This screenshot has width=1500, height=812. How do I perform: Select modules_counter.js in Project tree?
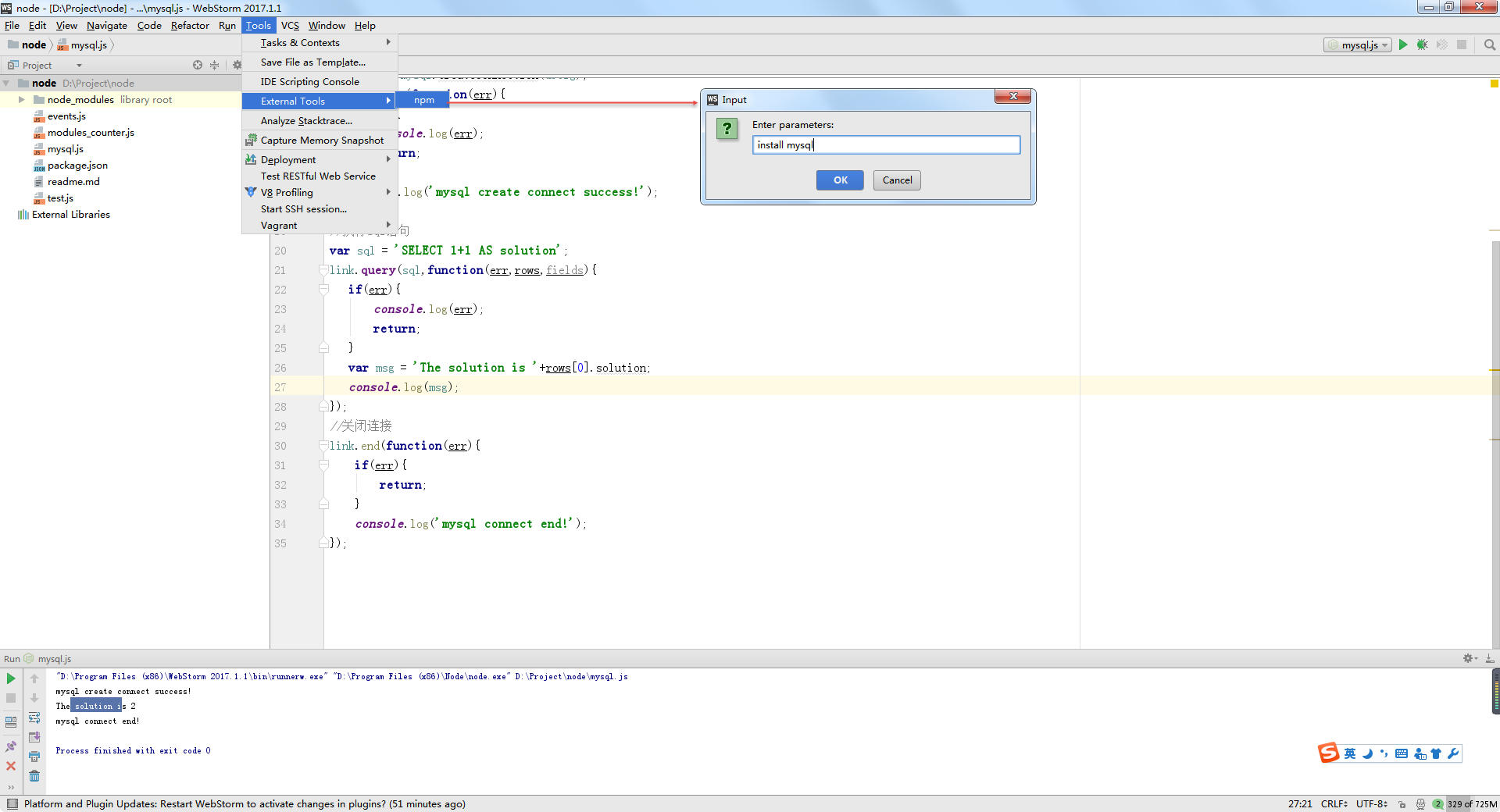pyautogui.click(x=91, y=133)
